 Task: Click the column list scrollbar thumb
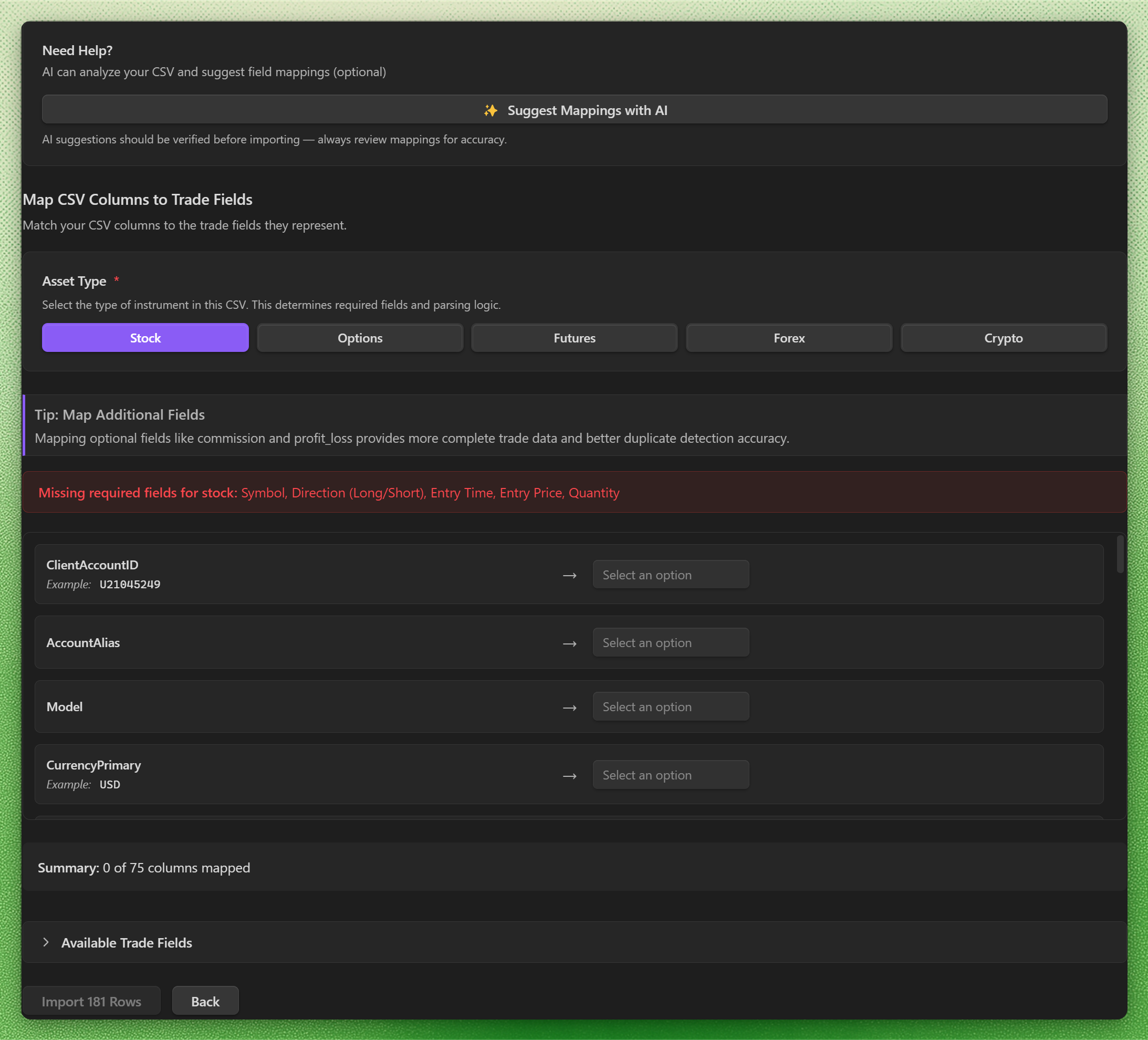click(x=1120, y=554)
